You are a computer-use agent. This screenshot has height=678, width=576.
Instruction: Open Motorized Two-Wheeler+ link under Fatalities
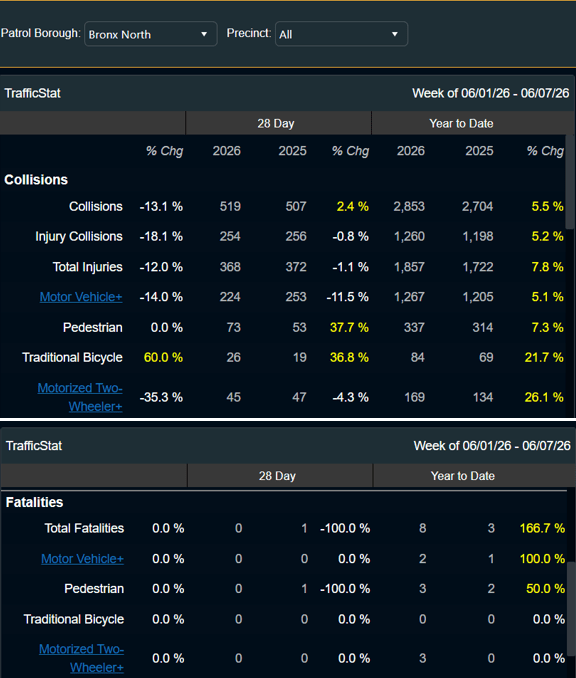pyautogui.click(x=82, y=658)
